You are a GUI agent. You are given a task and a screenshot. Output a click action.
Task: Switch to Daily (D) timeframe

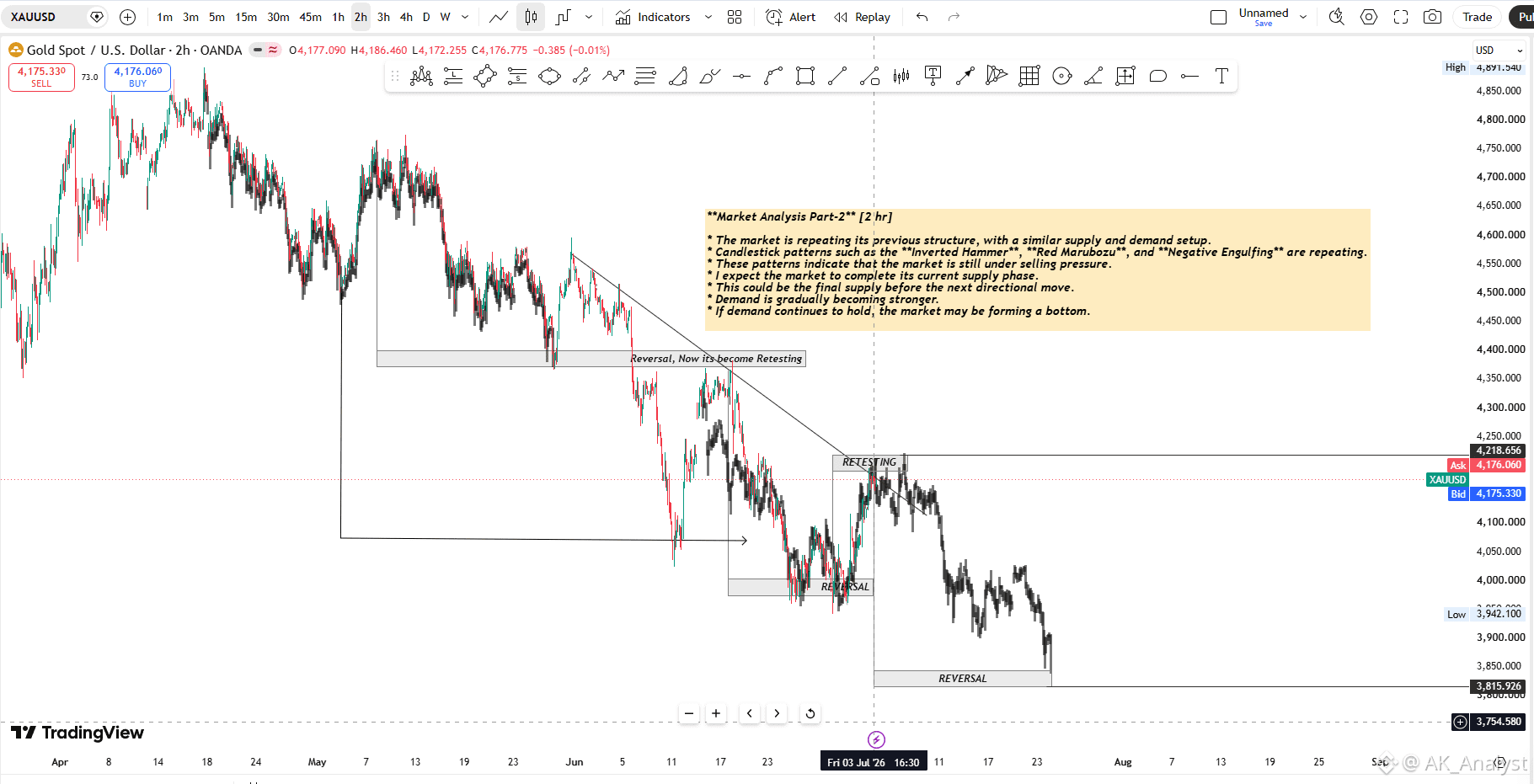click(426, 17)
